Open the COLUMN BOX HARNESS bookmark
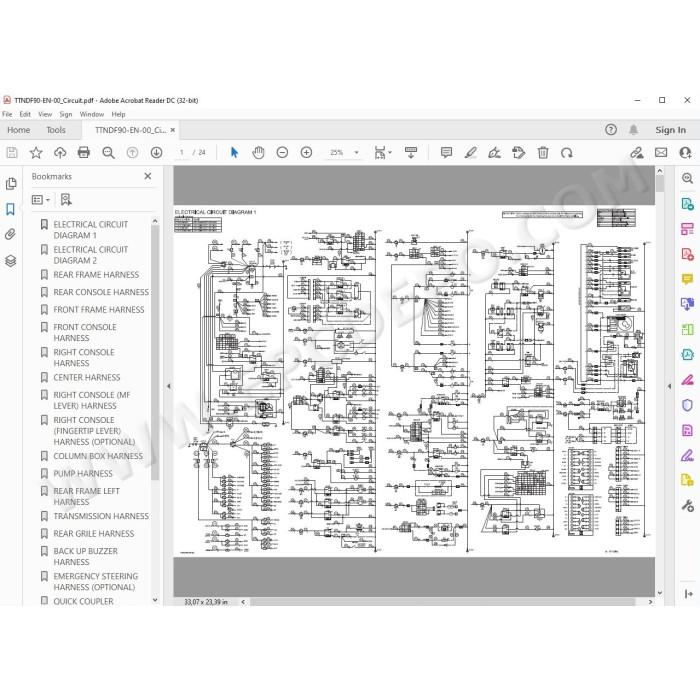Image resolution: width=700 pixels, height=700 pixels. click(x=98, y=456)
